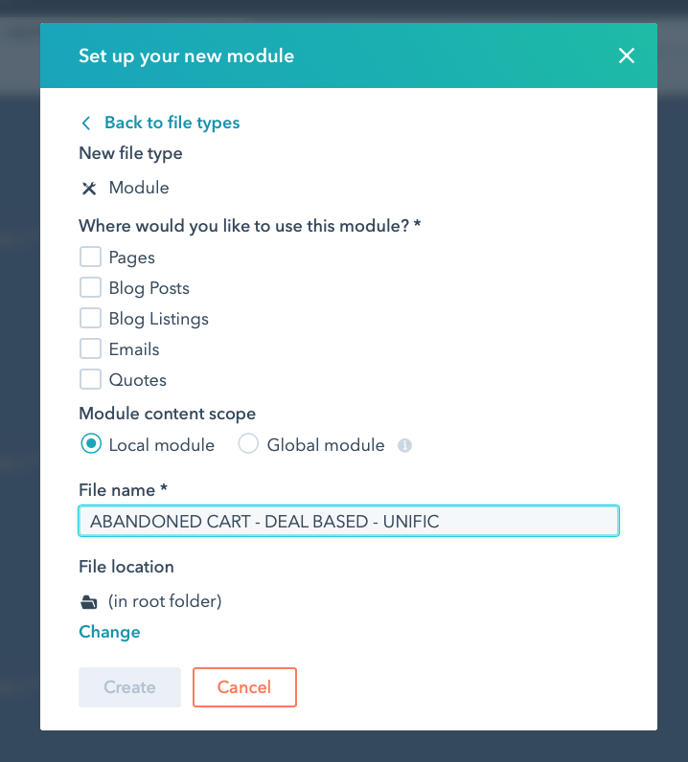Click the Global module label text
The height and width of the screenshot is (762, 688).
326,445
